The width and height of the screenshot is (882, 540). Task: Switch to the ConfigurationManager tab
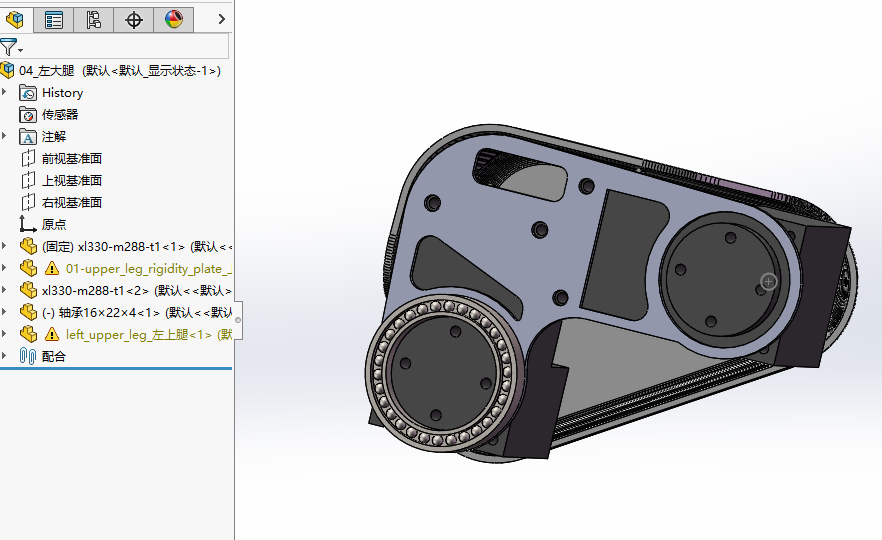coord(93,20)
